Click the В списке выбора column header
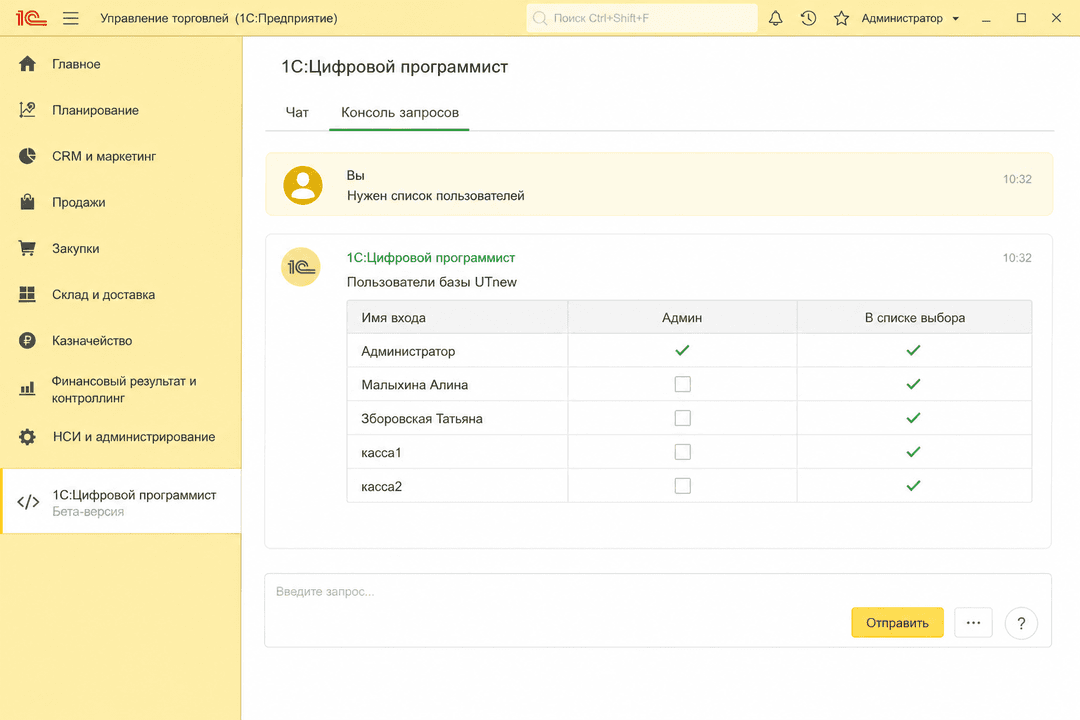Screen dimensions: 1080x720 pos(915,318)
